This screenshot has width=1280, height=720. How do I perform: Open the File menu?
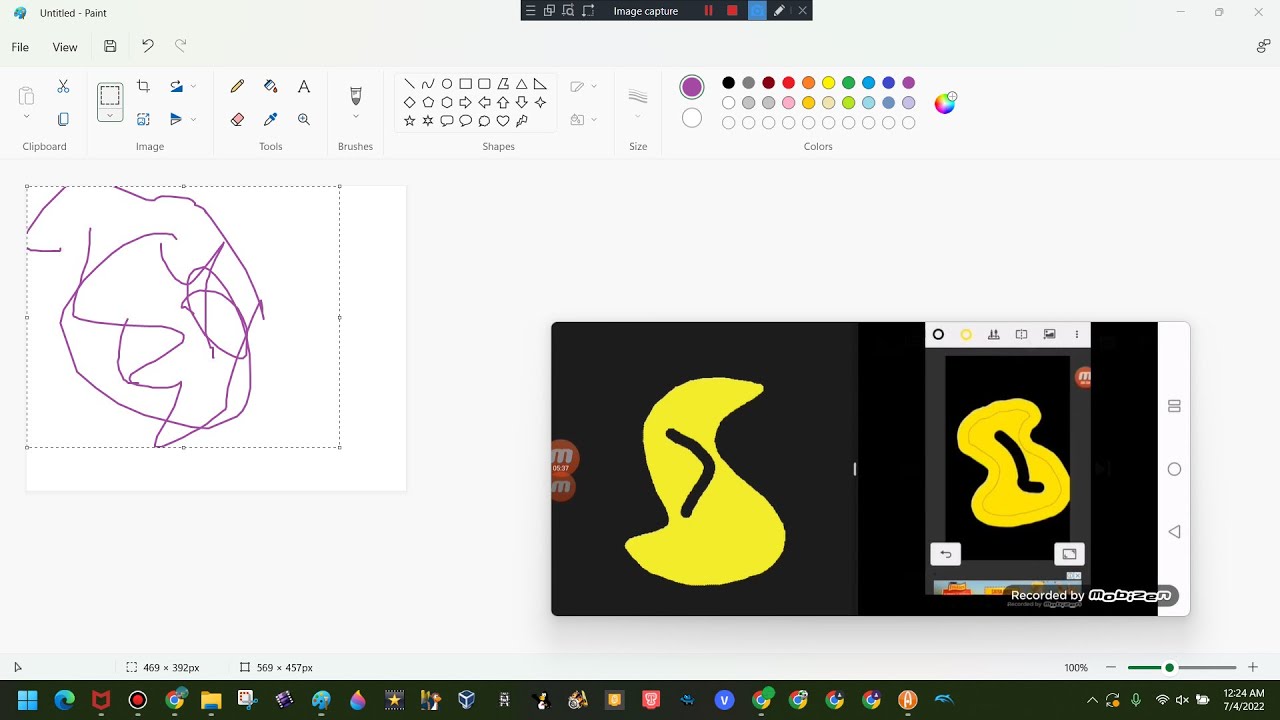tap(20, 47)
